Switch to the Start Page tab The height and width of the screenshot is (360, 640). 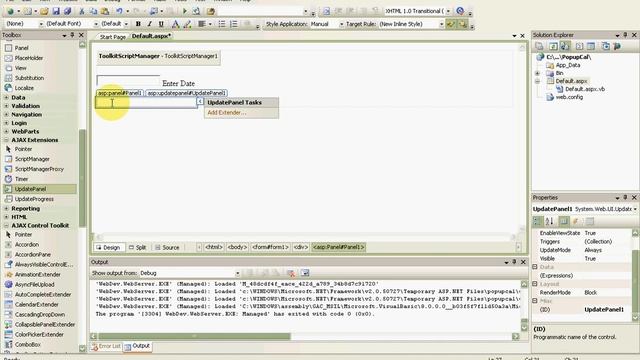[113, 37]
